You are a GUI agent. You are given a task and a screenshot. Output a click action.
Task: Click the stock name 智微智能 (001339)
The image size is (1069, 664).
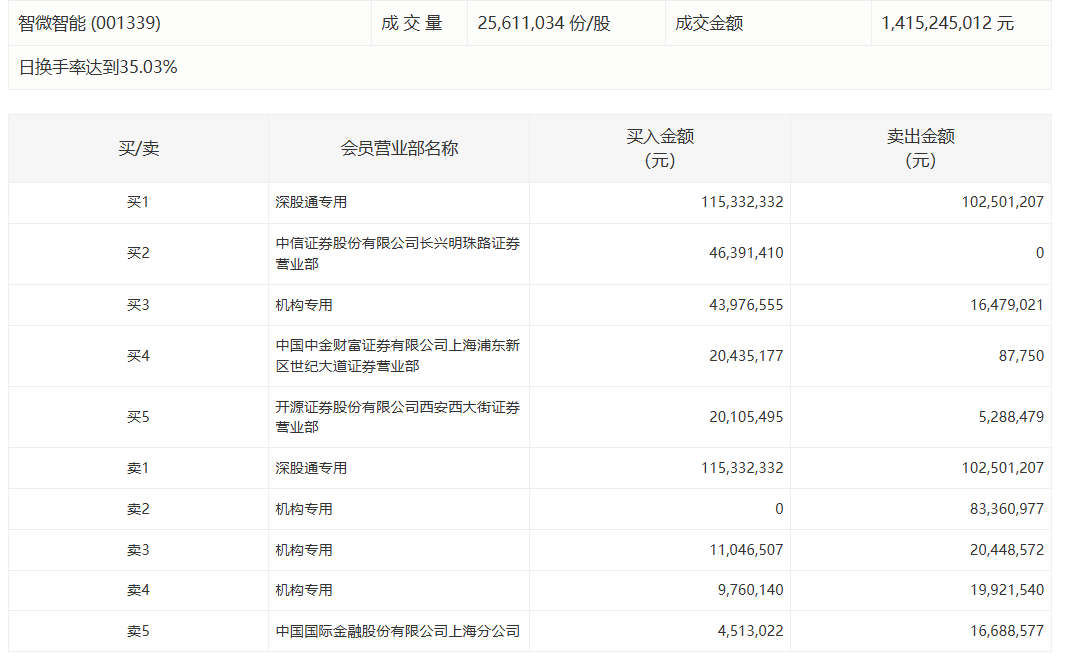(90, 23)
